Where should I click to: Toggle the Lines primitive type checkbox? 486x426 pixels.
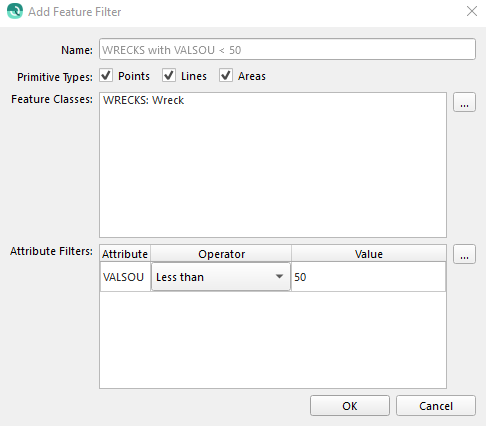(x=169, y=75)
